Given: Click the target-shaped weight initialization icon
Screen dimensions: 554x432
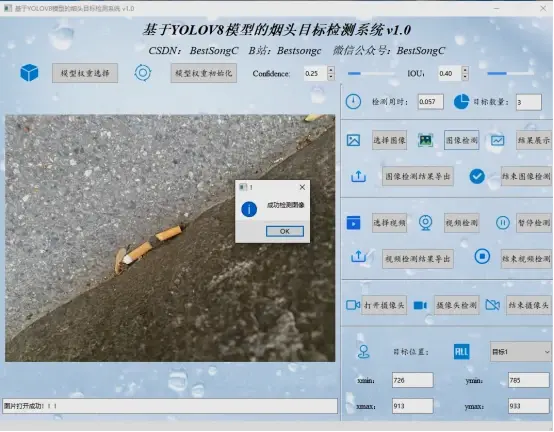Looking at the screenshot, I should 143,73.
